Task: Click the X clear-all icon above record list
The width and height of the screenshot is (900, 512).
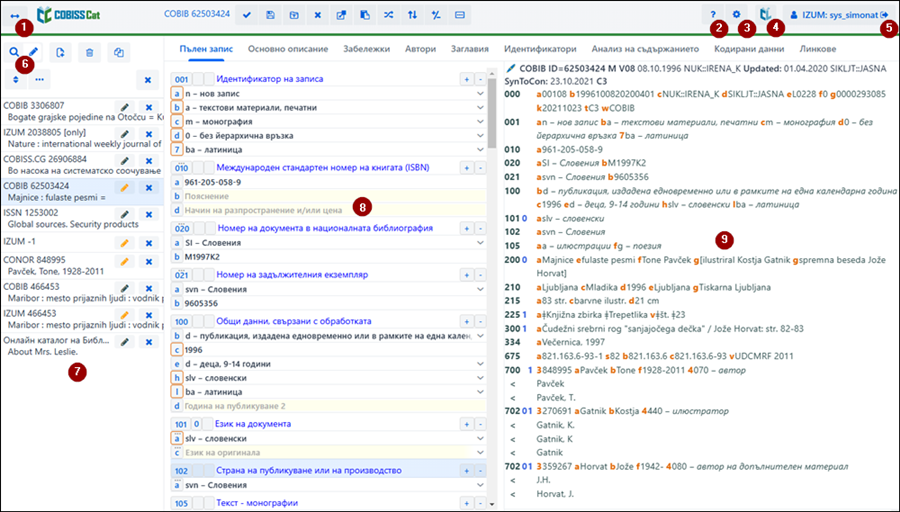Action: pos(148,80)
